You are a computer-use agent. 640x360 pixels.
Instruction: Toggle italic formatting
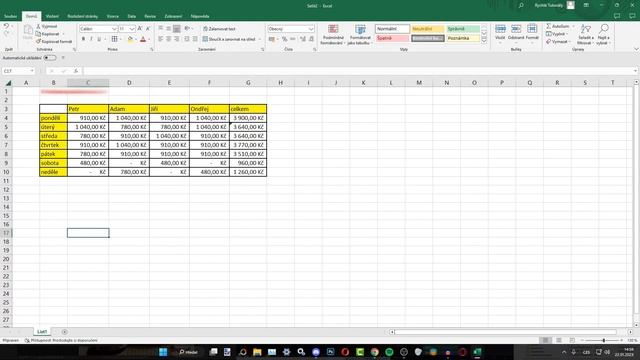[91, 39]
